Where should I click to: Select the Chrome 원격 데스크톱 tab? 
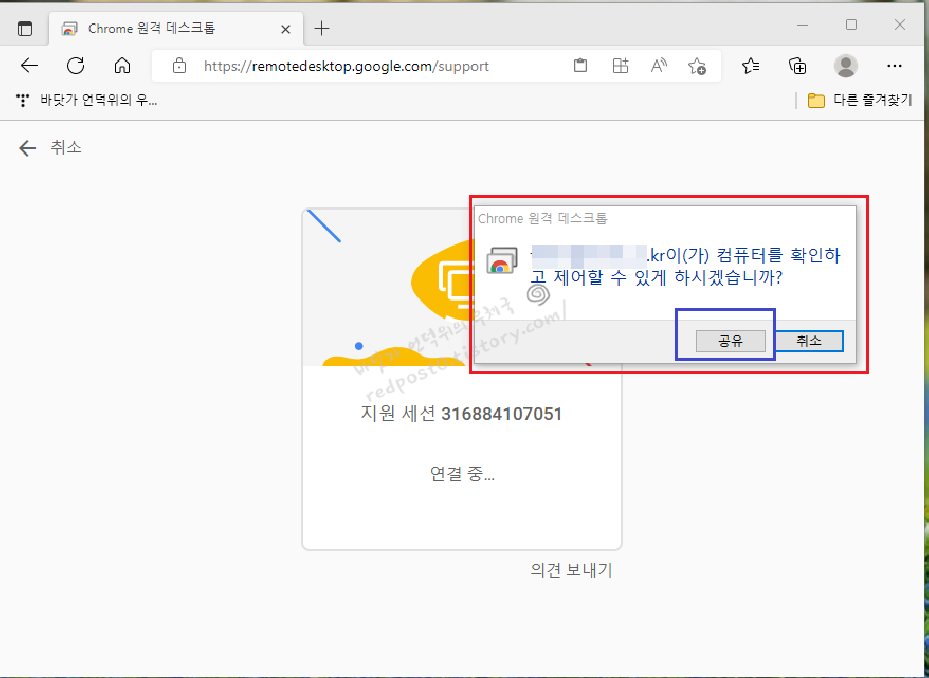coord(176,28)
